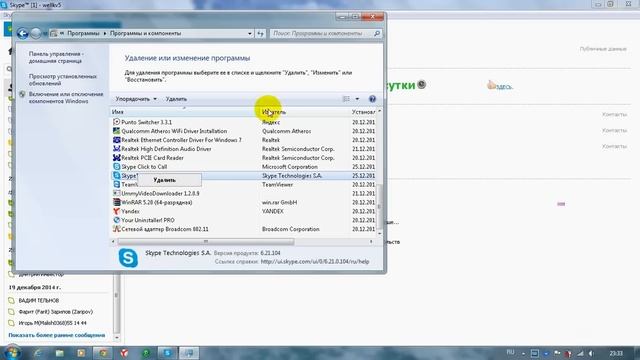Viewport: 640px width, 360px height.
Task: Click the Yandex program icon
Action: click(116, 211)
